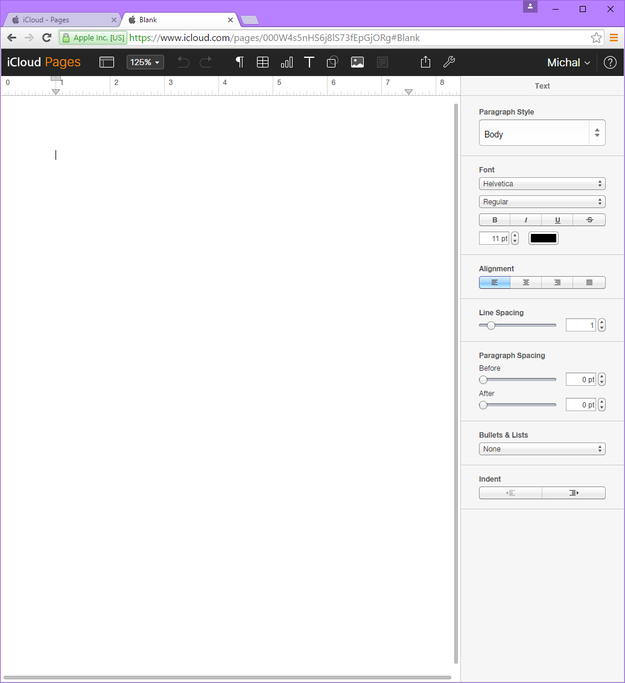Insert an image using the picture icon

(357, 62)
